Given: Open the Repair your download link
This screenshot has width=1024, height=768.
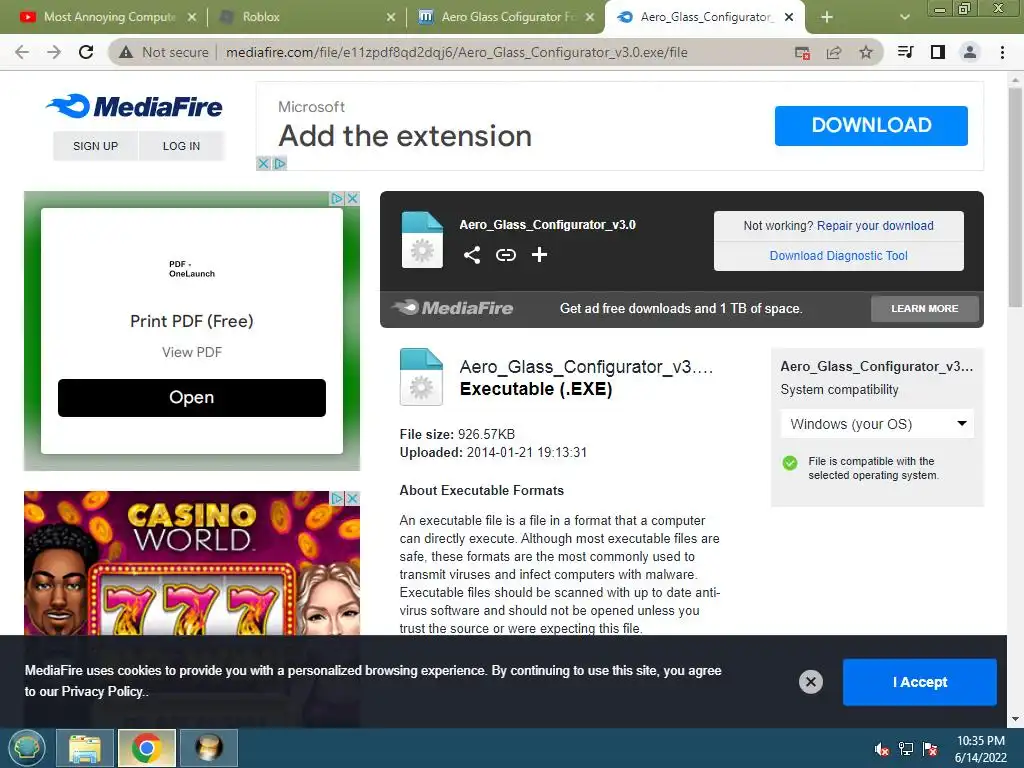Looking at the screenshot, I should [875, 226].
